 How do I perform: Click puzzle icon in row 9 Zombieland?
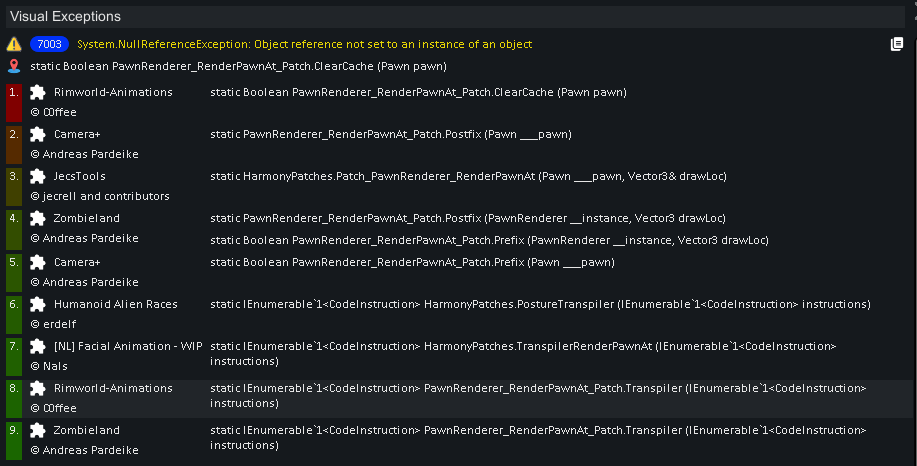[38, 430]
